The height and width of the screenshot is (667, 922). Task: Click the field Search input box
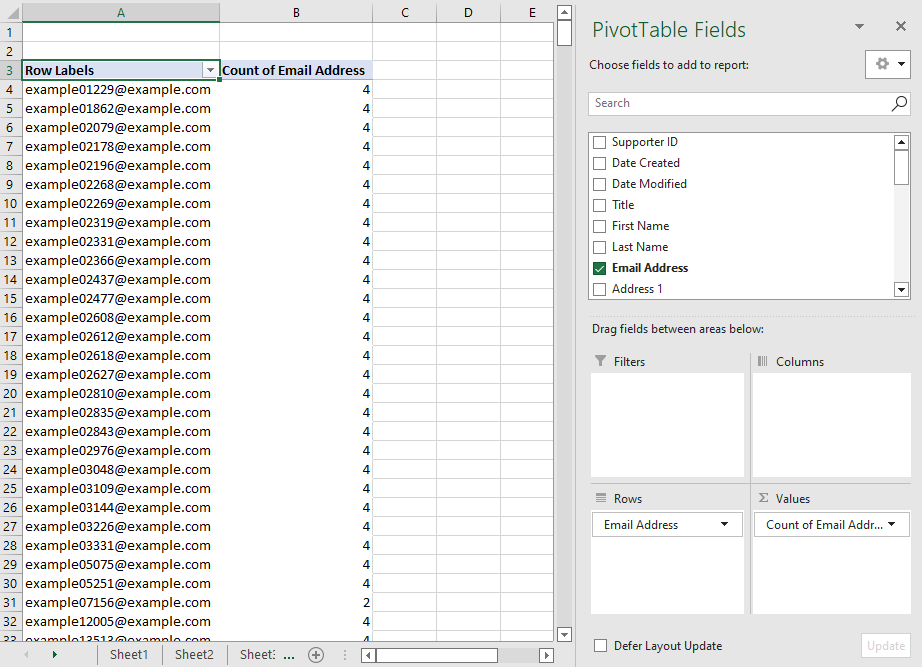coord(738,103)
